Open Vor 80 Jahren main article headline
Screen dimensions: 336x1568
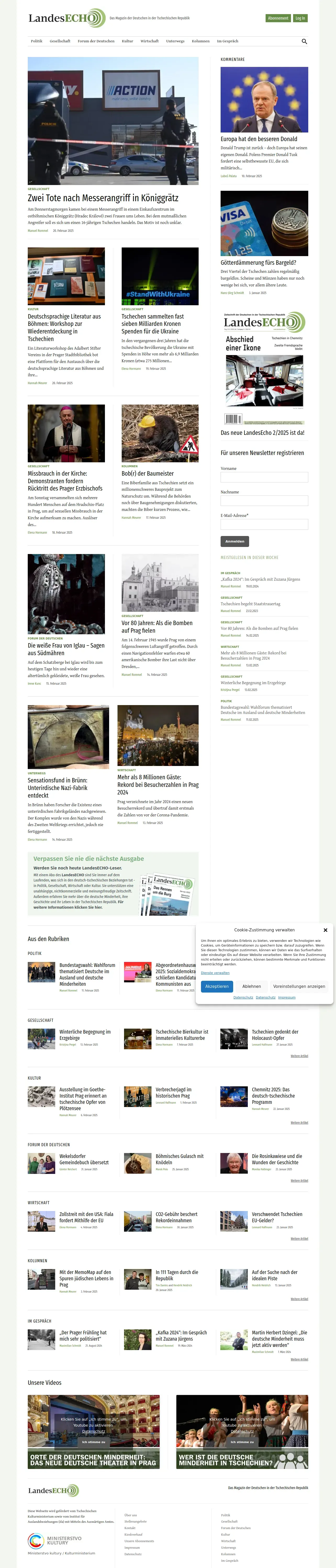point(157,626)
